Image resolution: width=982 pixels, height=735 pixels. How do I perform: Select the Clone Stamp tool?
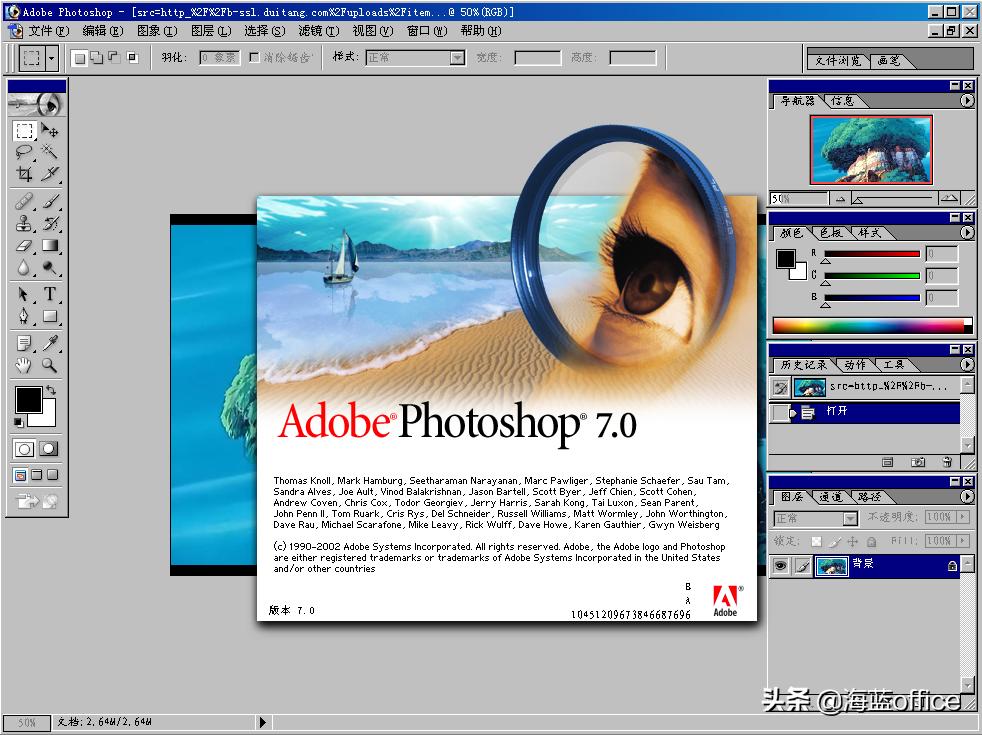click(22, 222)
